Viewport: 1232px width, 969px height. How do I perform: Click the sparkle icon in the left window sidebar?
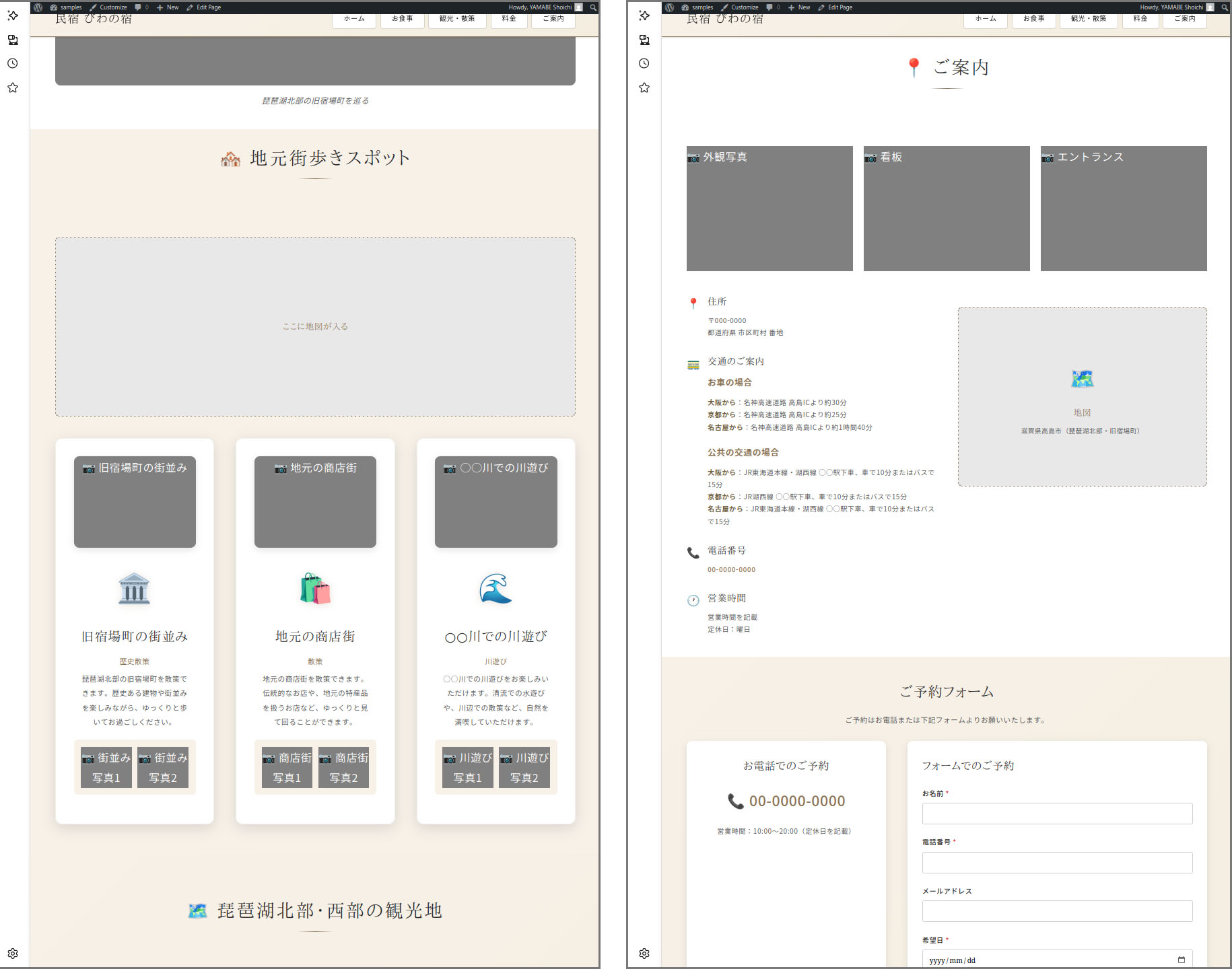tap(13, 15)
